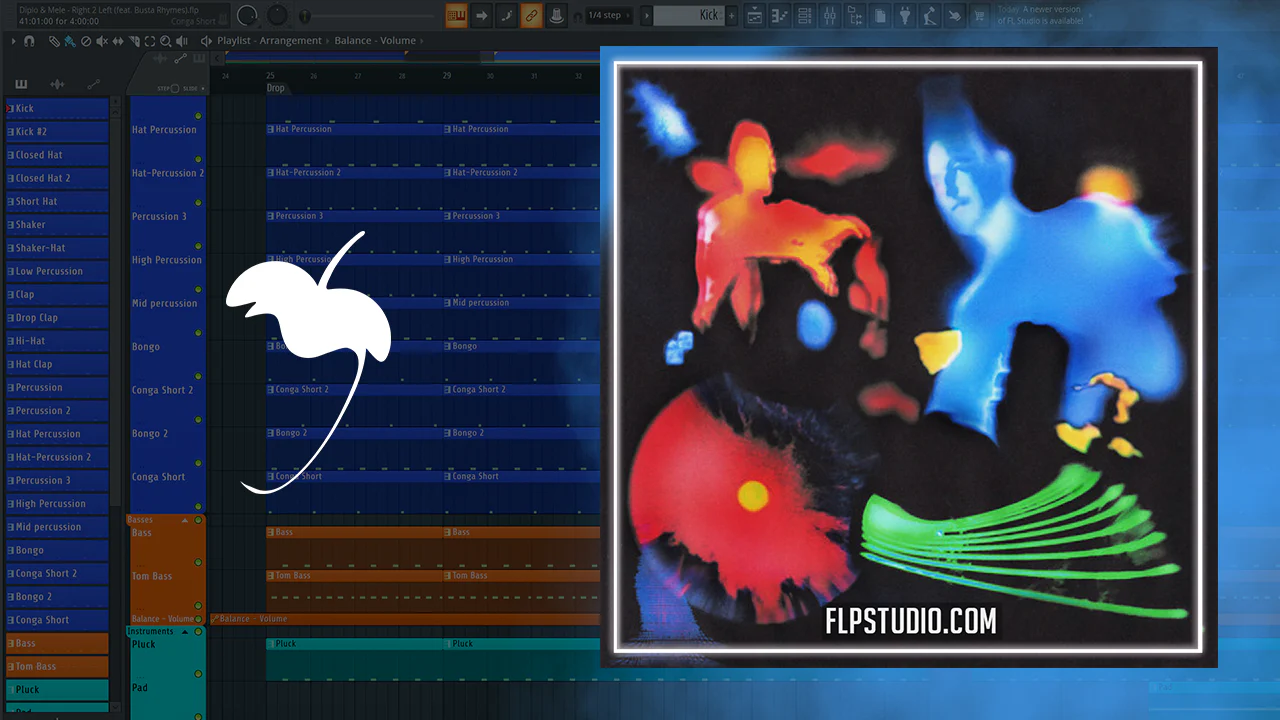Select the playlist Draw pencil tool
The width and height of the screenshot is (1280, 720).
(57, 41)
